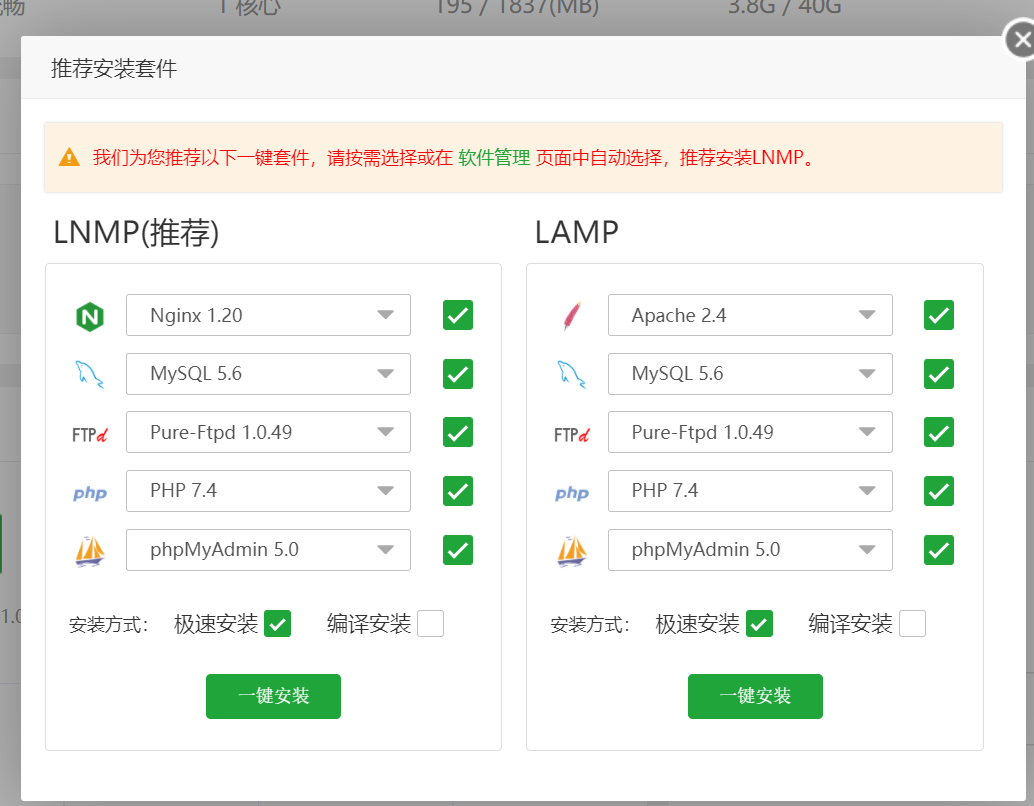Click the LAMP heading
The width and height of the screenshot is (1034, 806).
point(576,233)
